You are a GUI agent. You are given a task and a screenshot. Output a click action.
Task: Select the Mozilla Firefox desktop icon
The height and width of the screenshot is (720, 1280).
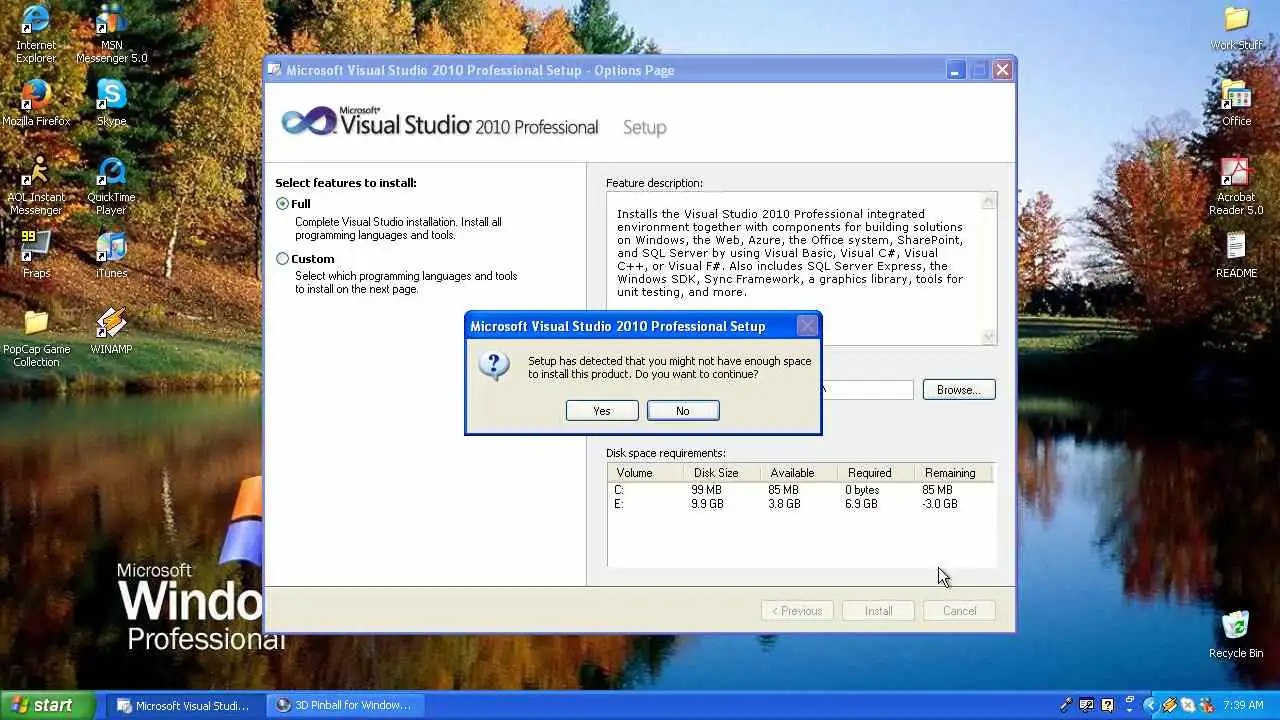coord(36,102)
